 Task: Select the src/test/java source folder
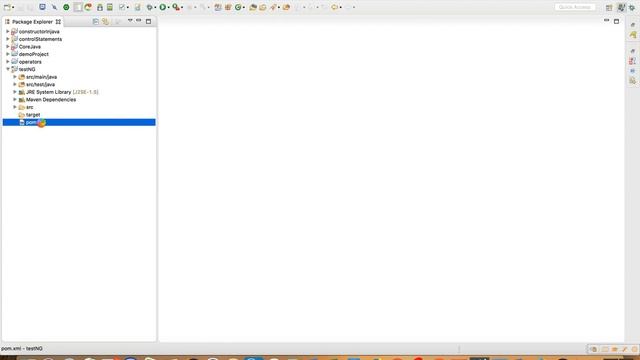pyautogui.click(x=40, y=84)
